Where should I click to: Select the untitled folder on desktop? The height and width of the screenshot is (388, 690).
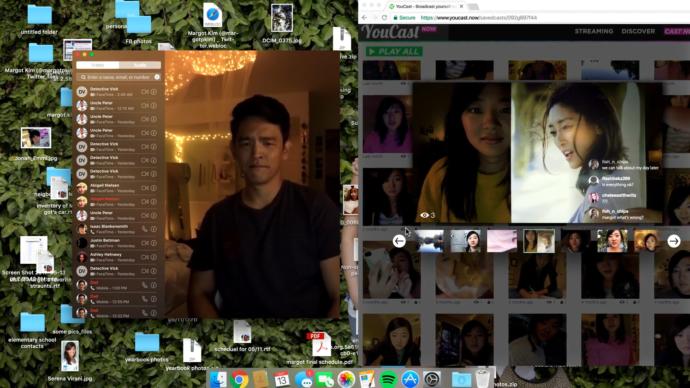click(x=39, y=19)
